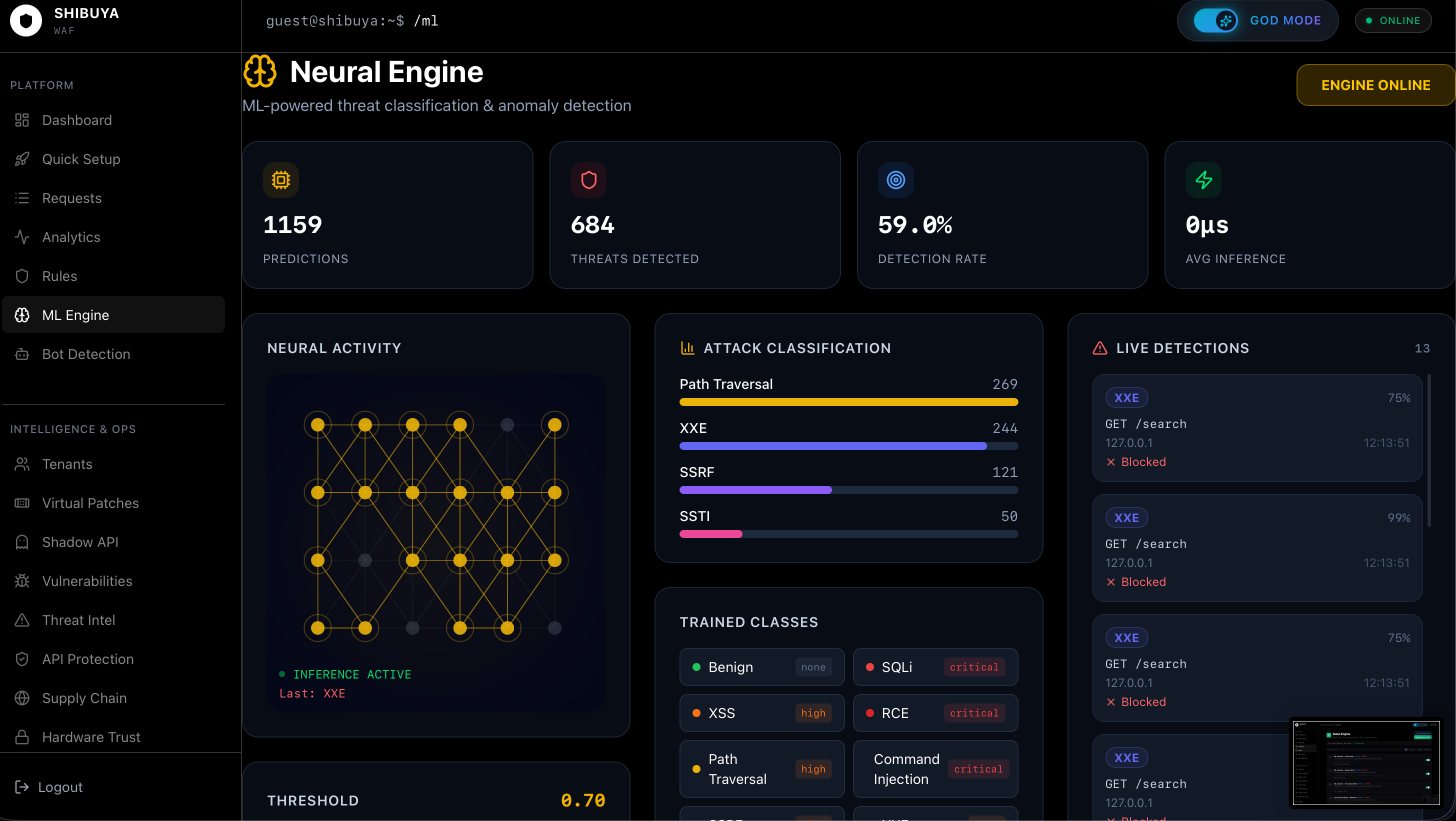Select the SQLi critical trained class
This screenshot has width=1456, height=821.
tap(935, 666)
